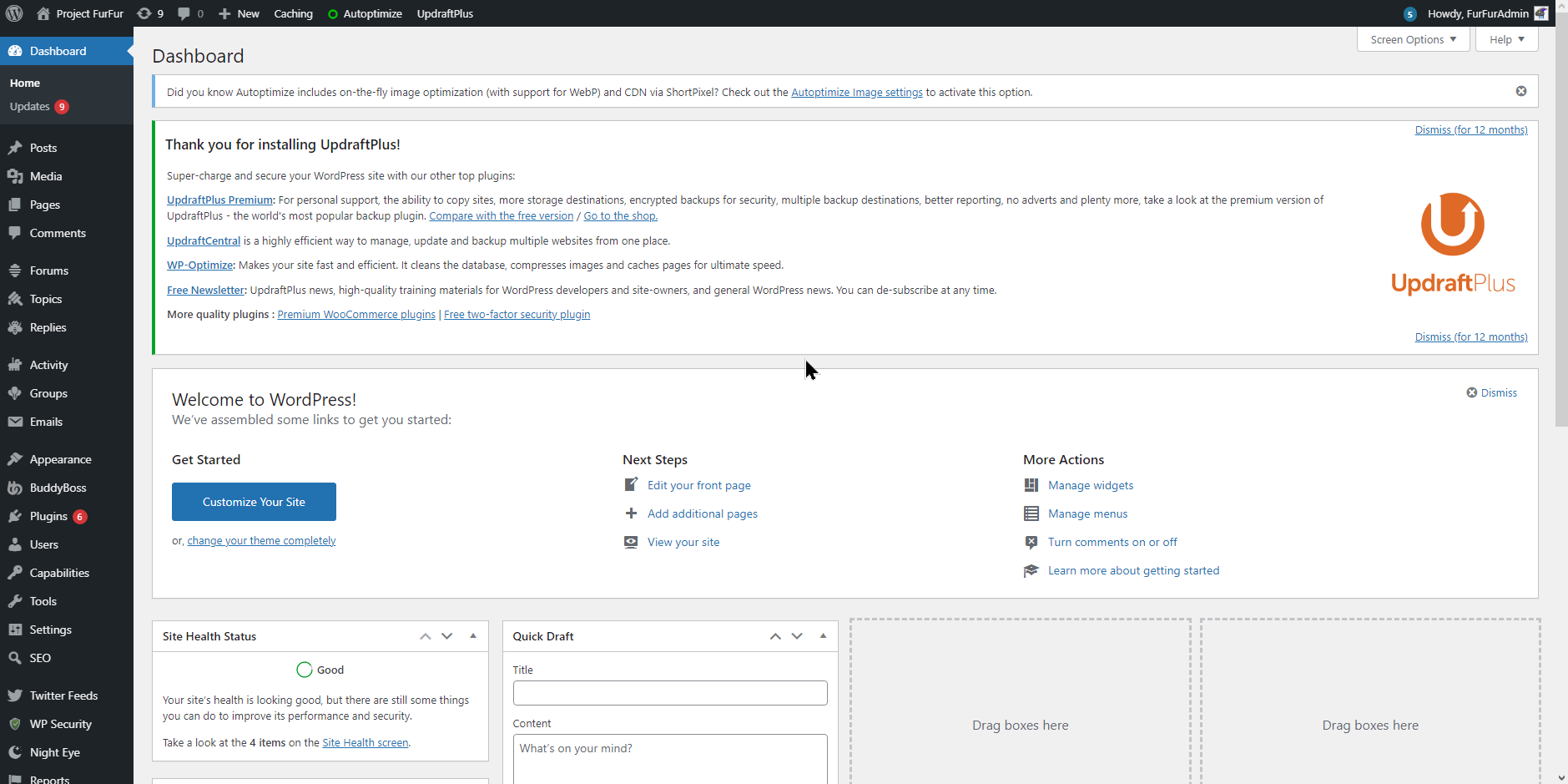Move Quick Draft box down
The width and height of the screenshot is (1568, 784).
(797, 636)
